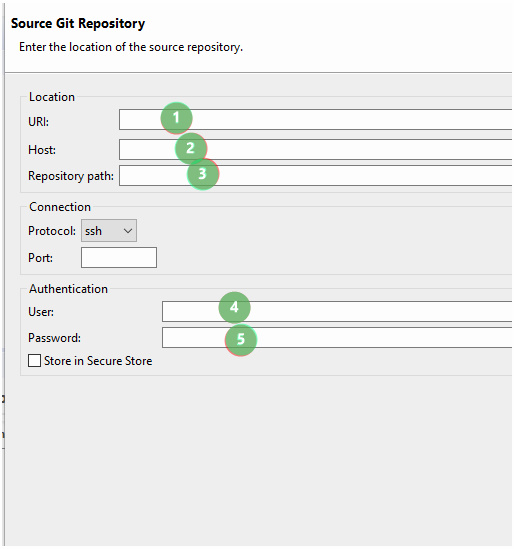Click the green number 1 marker
The image size is (514, 549).
coord(176,118)
